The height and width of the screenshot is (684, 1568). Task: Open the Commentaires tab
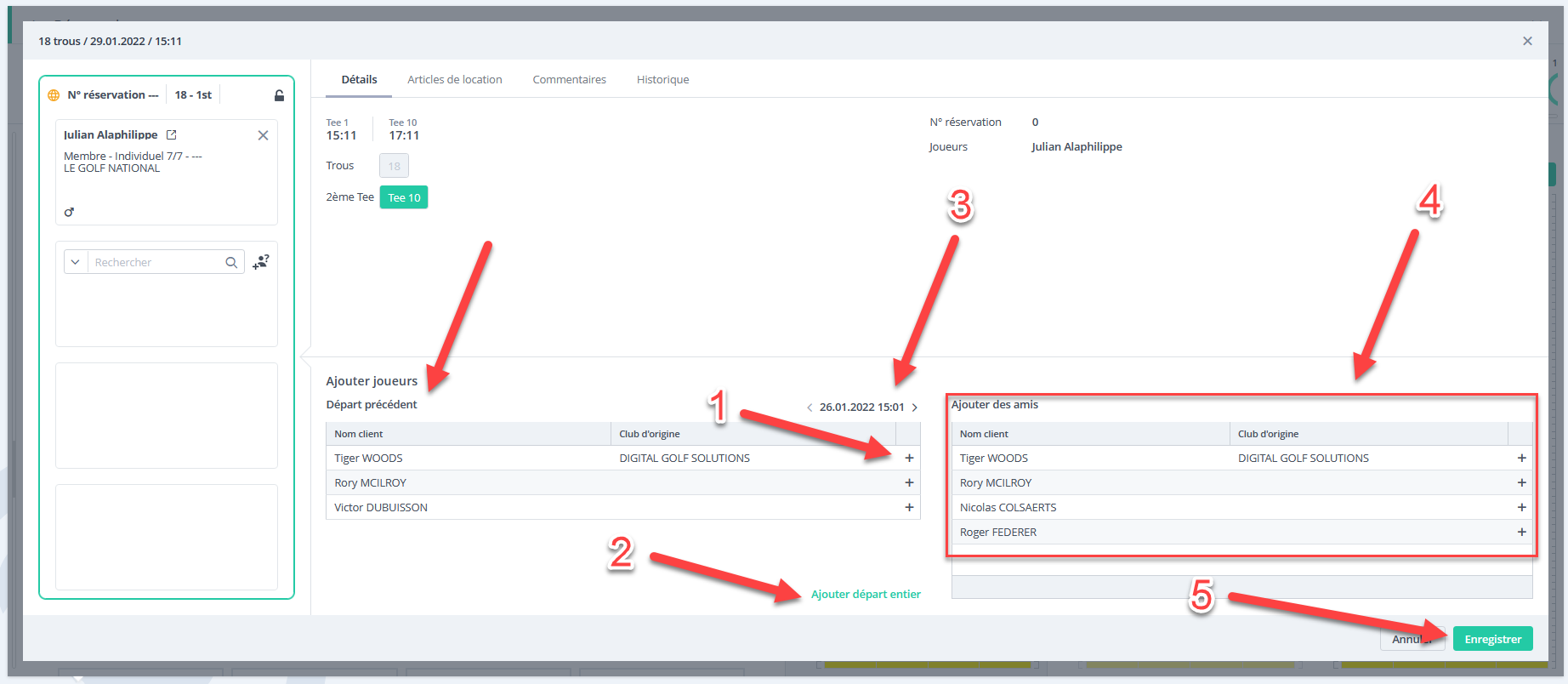point(570,79)
